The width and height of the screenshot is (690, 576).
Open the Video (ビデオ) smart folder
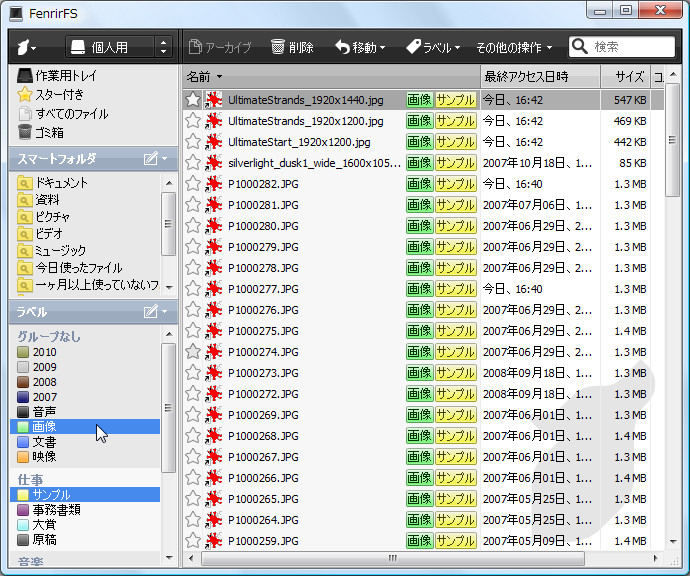(40, 234)
